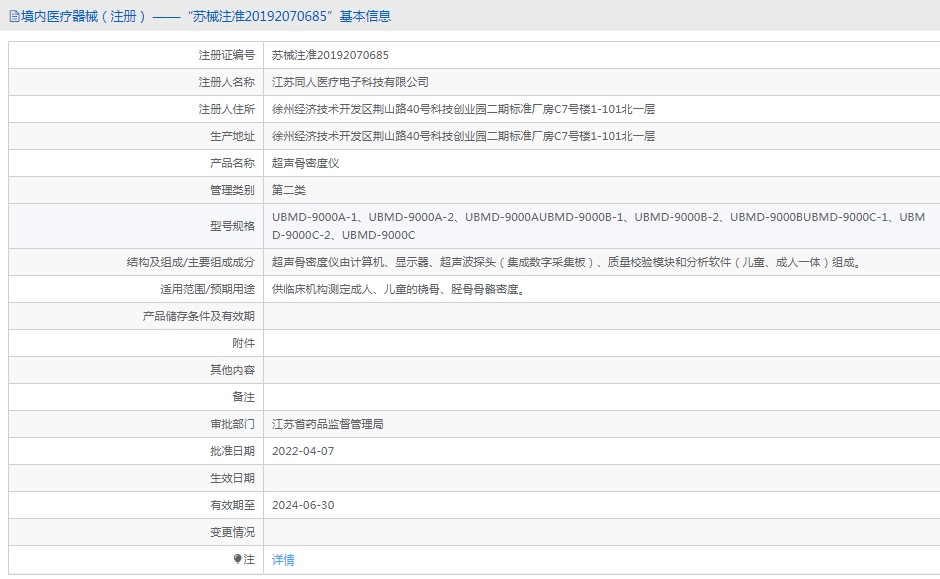Select the 第二类 value
The height and width of the screenshot is (579, 940).
(288, 190)
